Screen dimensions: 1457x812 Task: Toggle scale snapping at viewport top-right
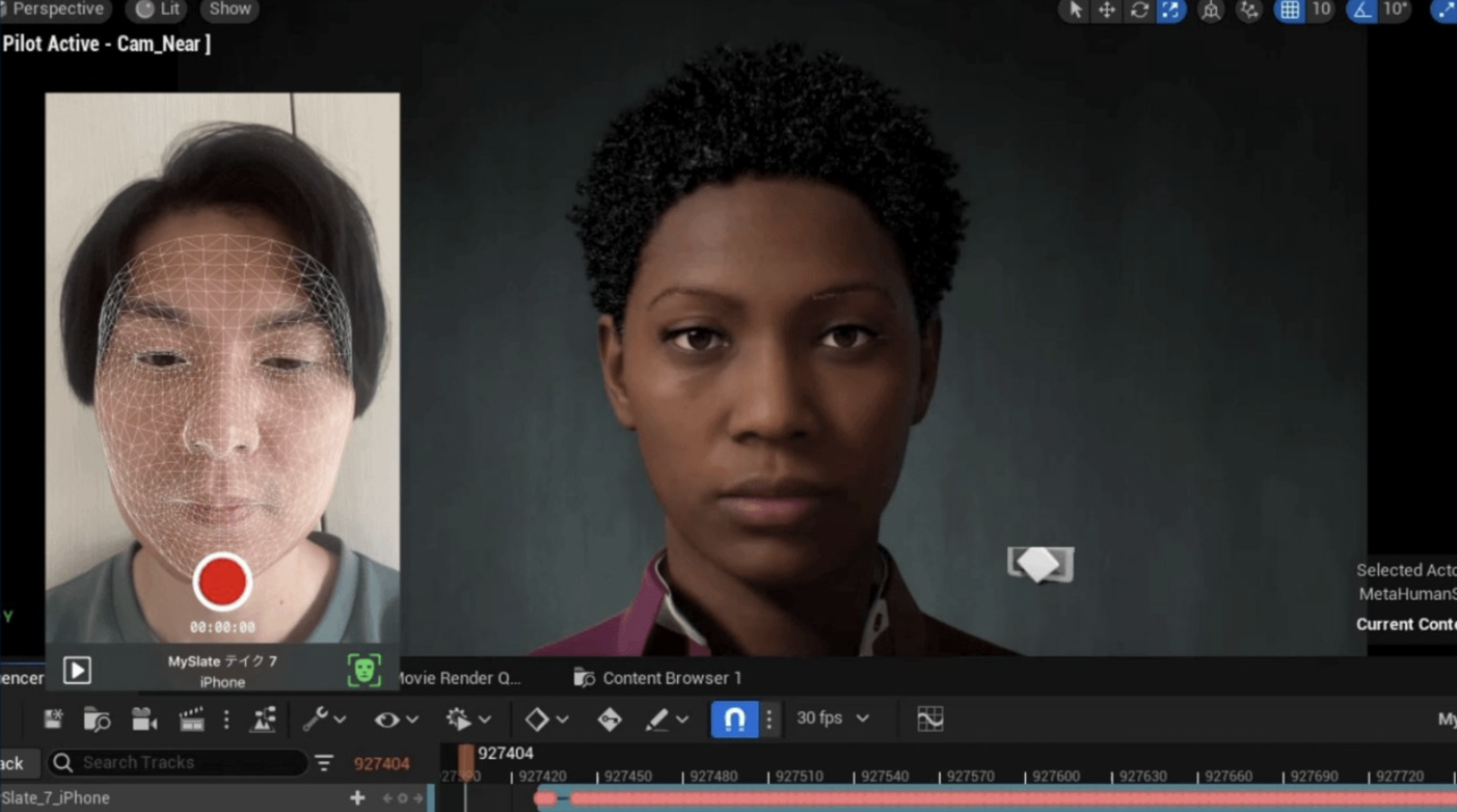click(1443, 10)
